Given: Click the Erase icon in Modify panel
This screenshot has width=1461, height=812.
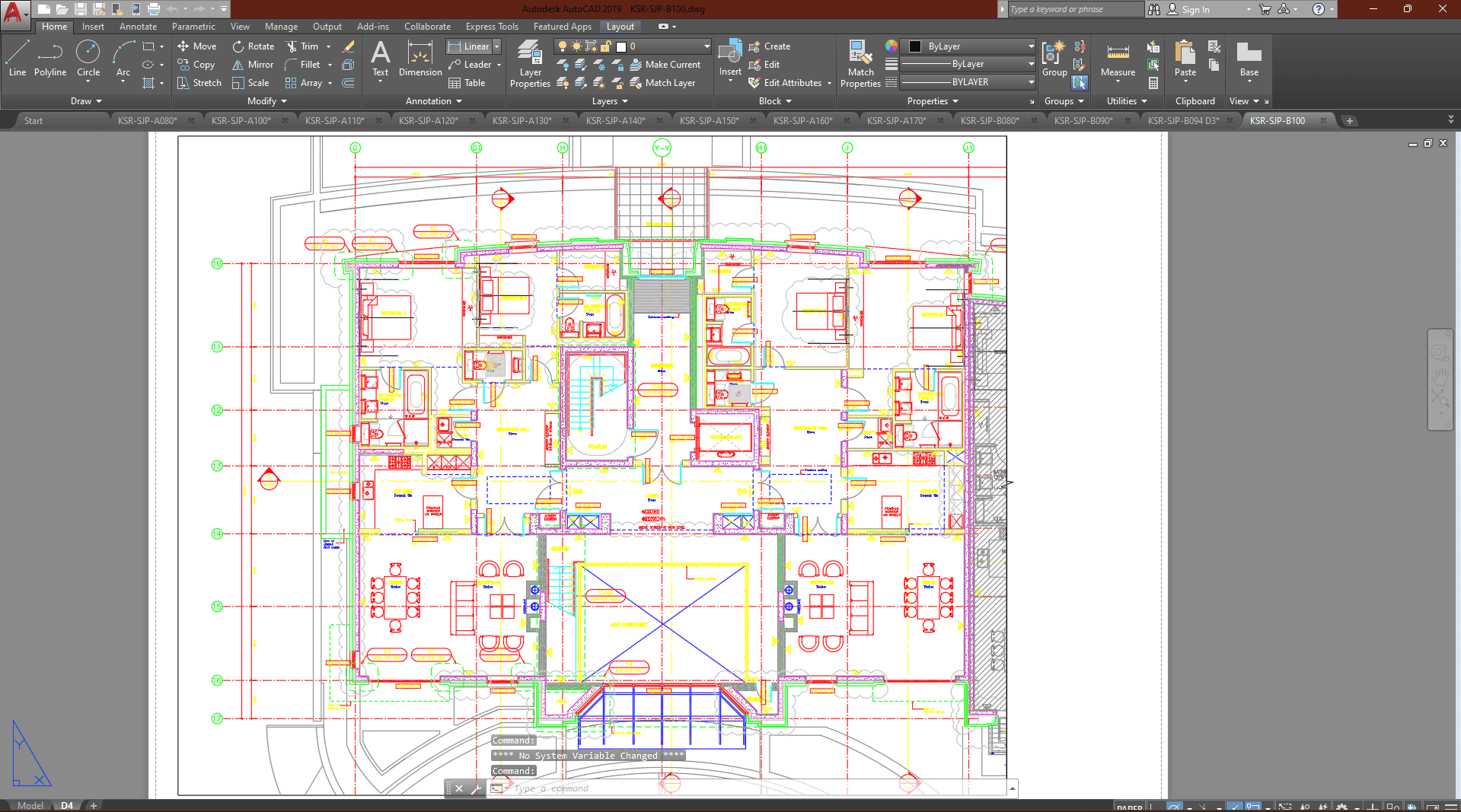Looking at the screenshot, I should (x=349, y=46).
